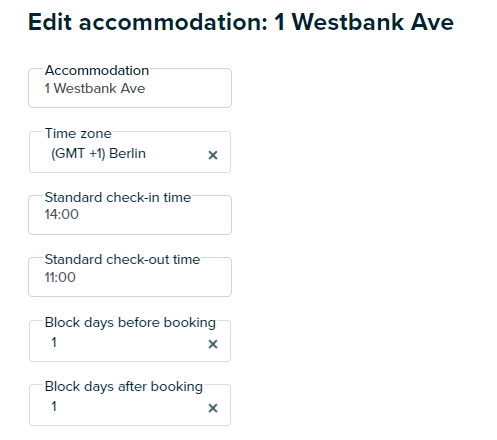Edit the Standard check-in time field
The width and height of the screenshot is (497, 440).
click(x=130, y=215)
